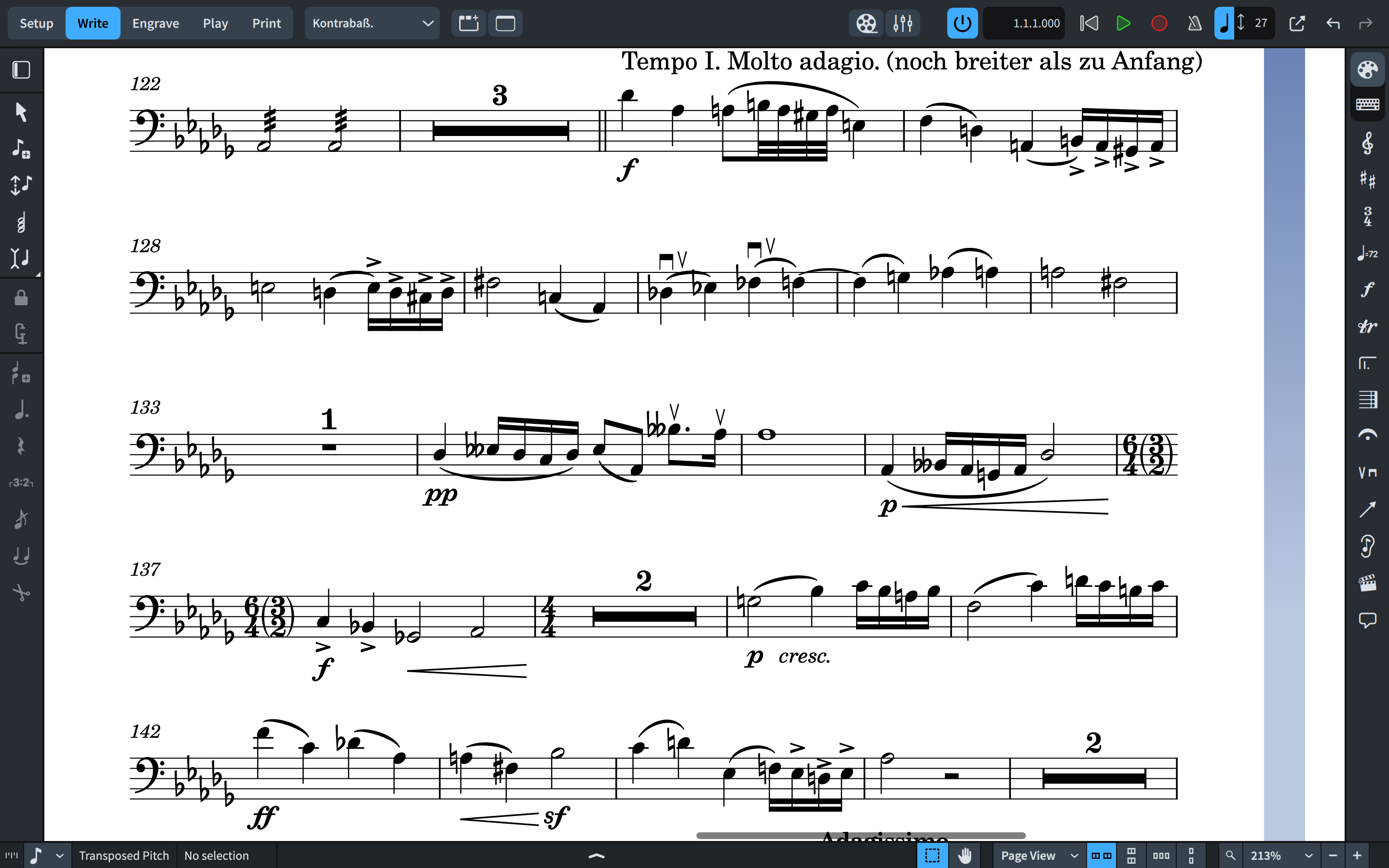1389x868 pixels.
Task: Click the red record button
Action: (1159, 24)
